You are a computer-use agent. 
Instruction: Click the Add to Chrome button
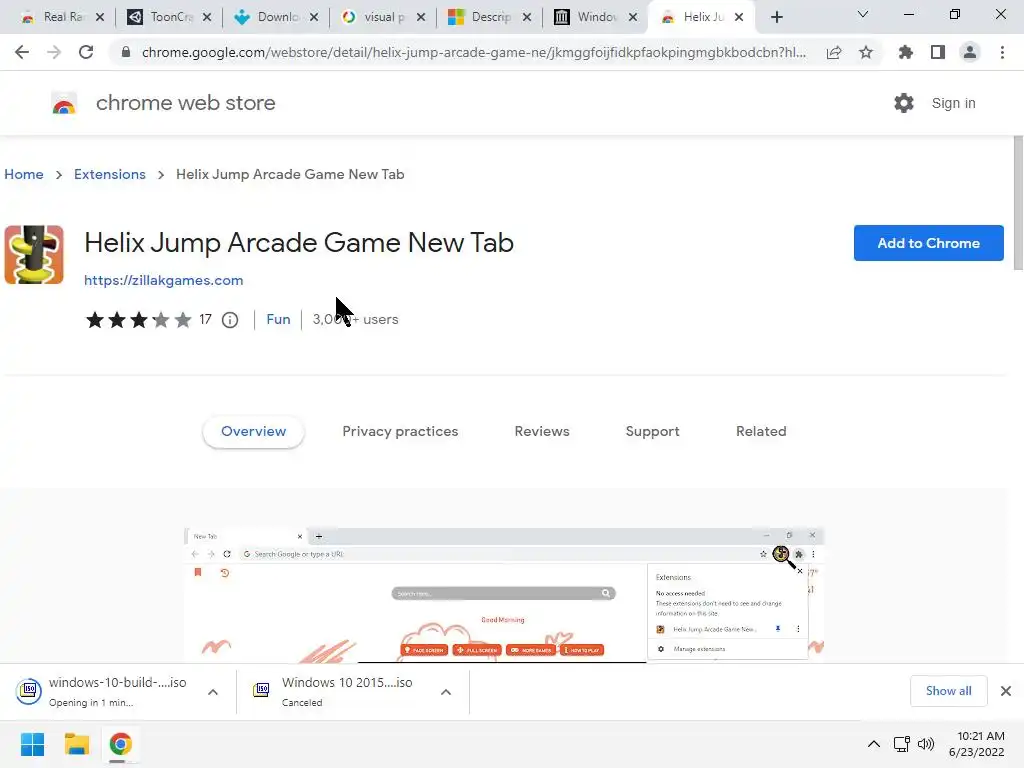(929, 243)
